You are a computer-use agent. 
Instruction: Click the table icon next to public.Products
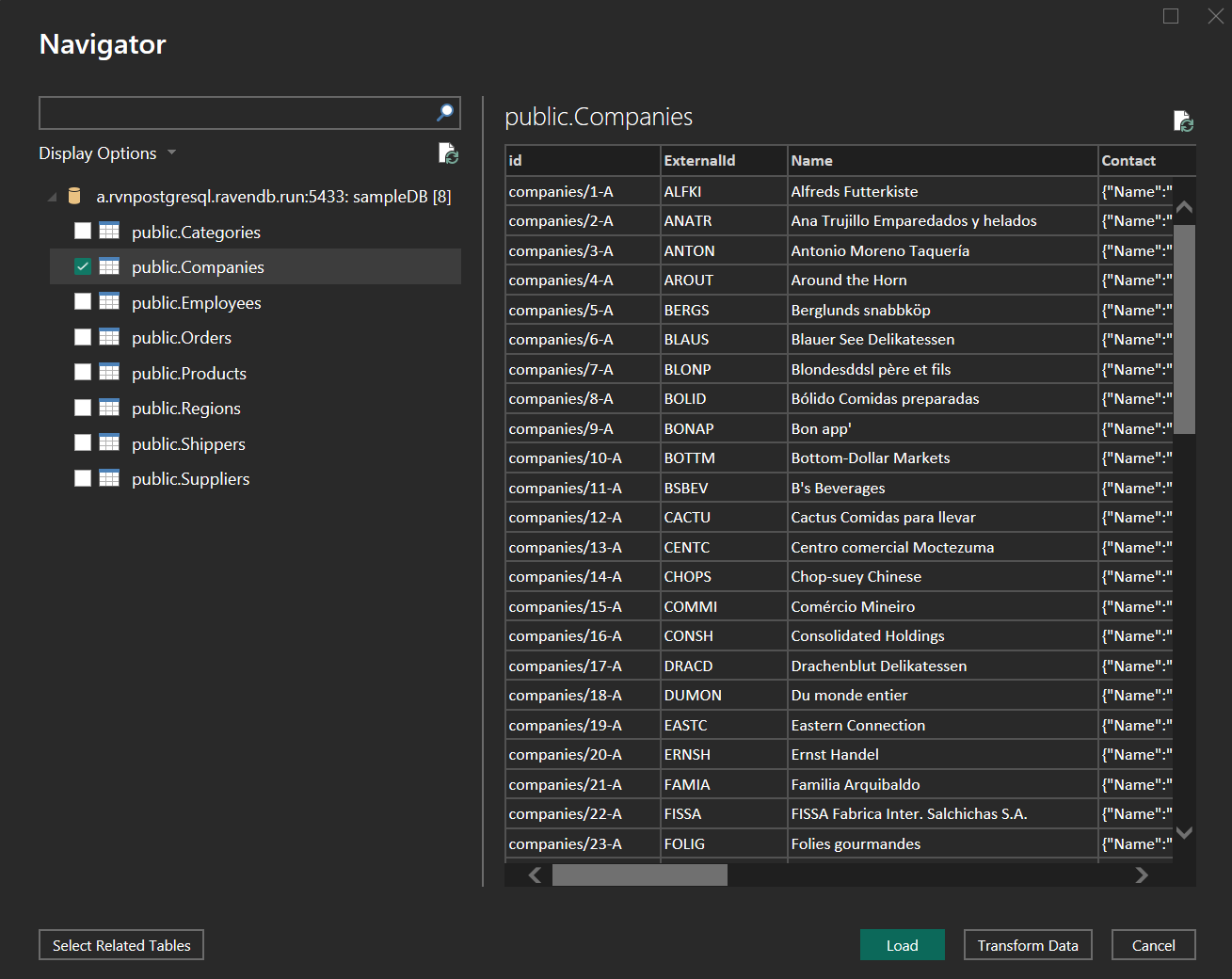(109, 373)
